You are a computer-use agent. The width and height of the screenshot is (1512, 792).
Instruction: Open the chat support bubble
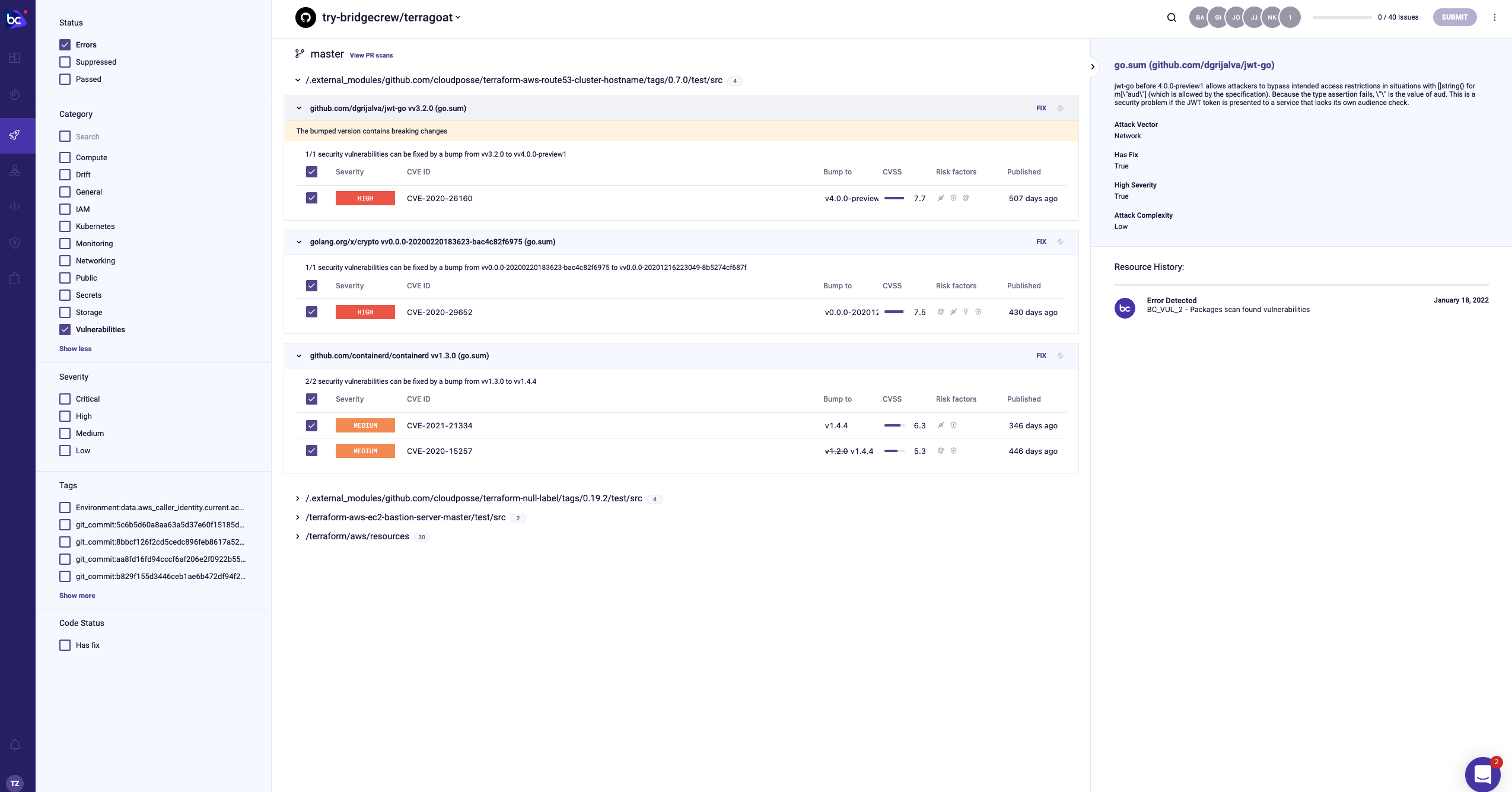click(x=1482, y=774)
